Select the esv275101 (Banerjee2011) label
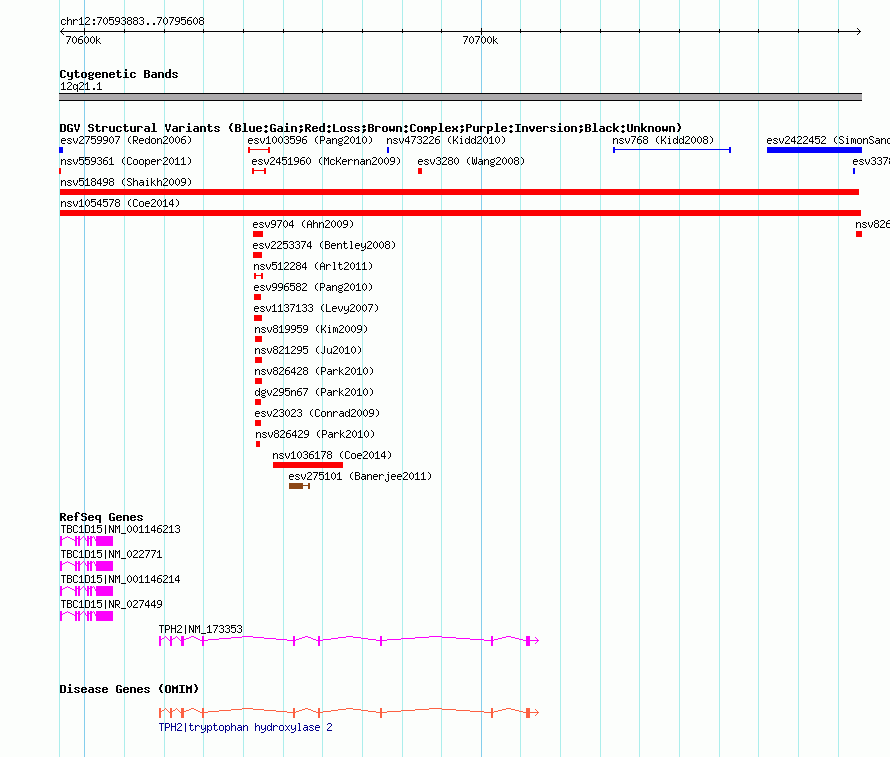This screenshot has width=890, height=757. click(360, 476)
